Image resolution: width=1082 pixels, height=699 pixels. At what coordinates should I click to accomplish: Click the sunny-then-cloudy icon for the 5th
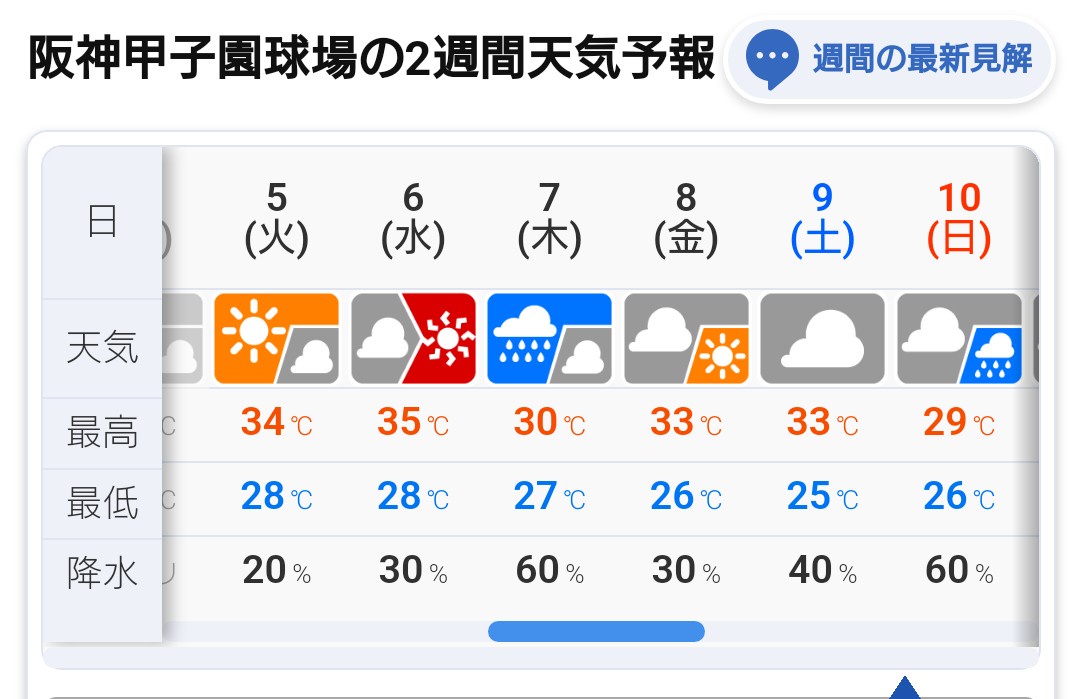pos(276,338)
